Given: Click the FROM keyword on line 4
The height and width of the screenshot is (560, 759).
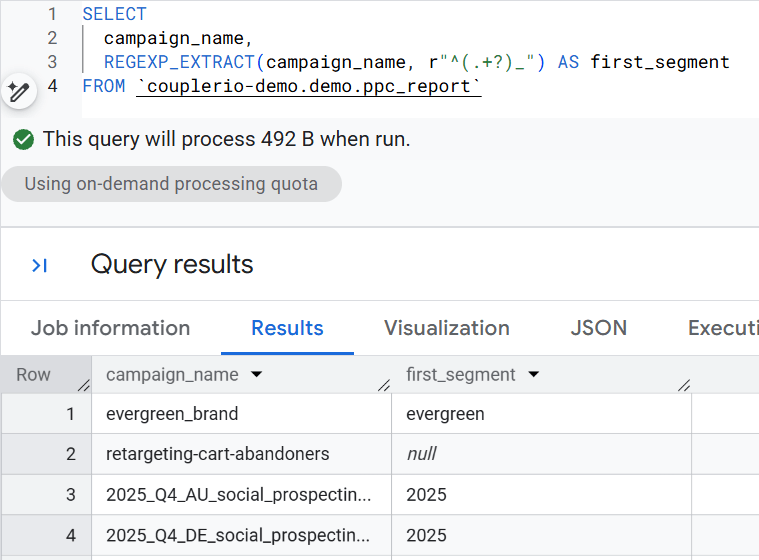Looking at the screenshot, I should click(x=104, y=86).
